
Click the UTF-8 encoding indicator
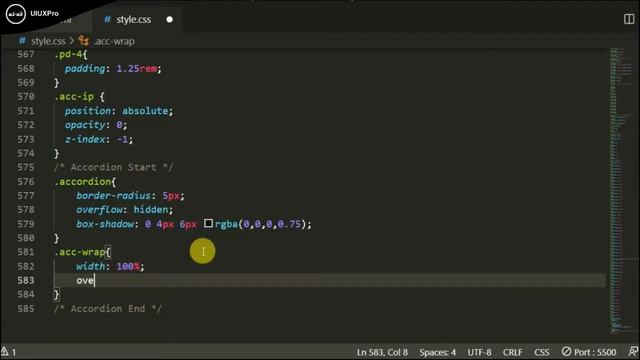[479, 352]
